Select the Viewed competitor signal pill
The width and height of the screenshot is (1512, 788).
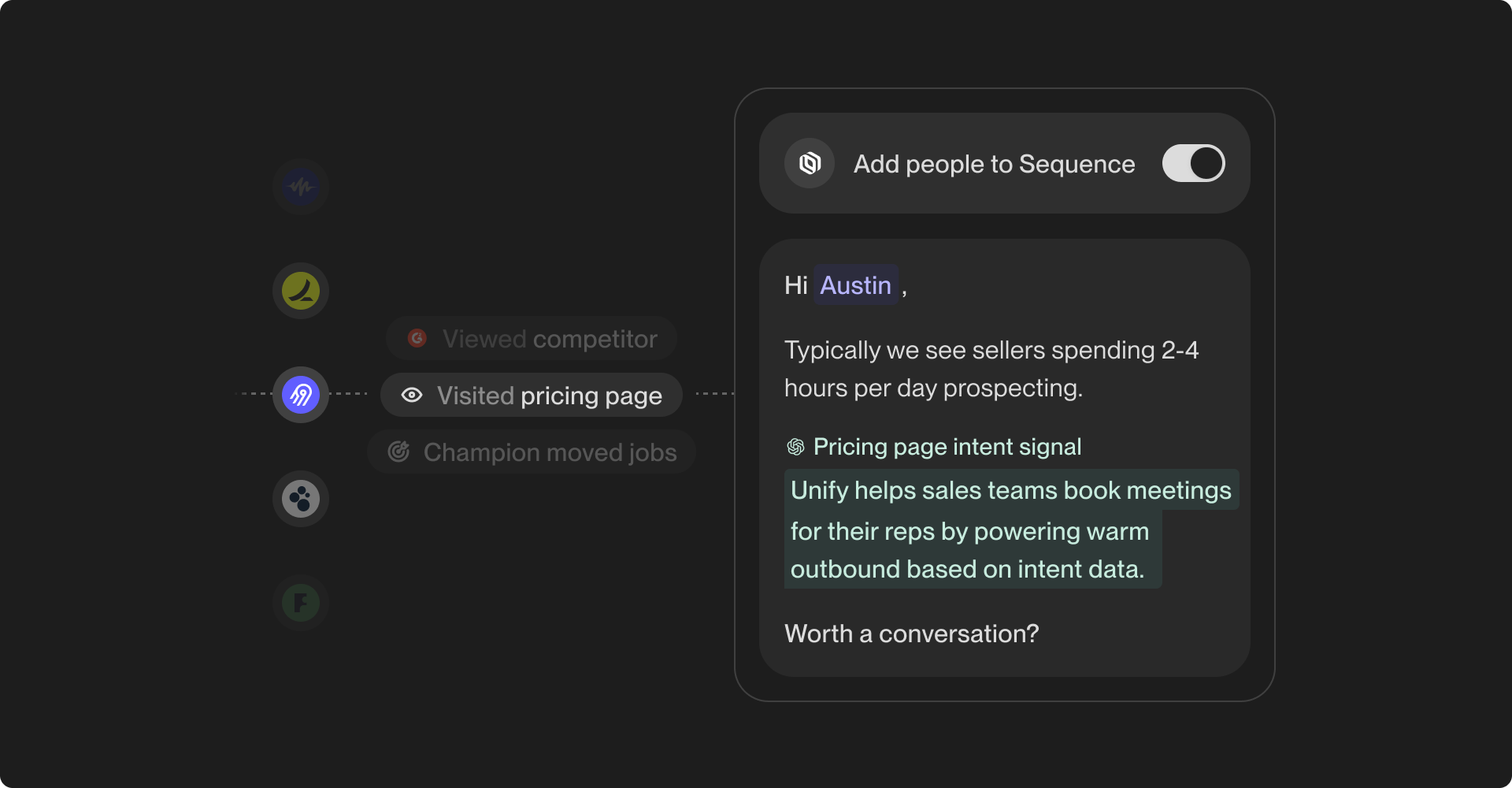pos(532,338)
